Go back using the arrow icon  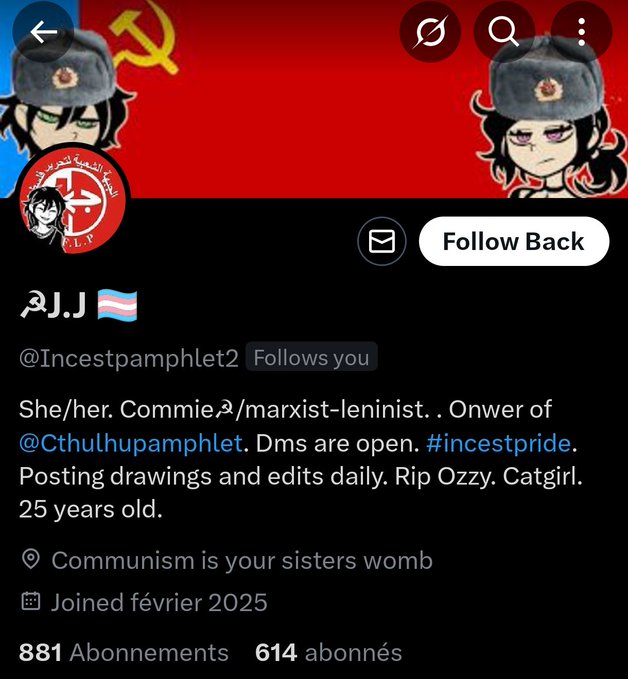(x=43, y=32)
